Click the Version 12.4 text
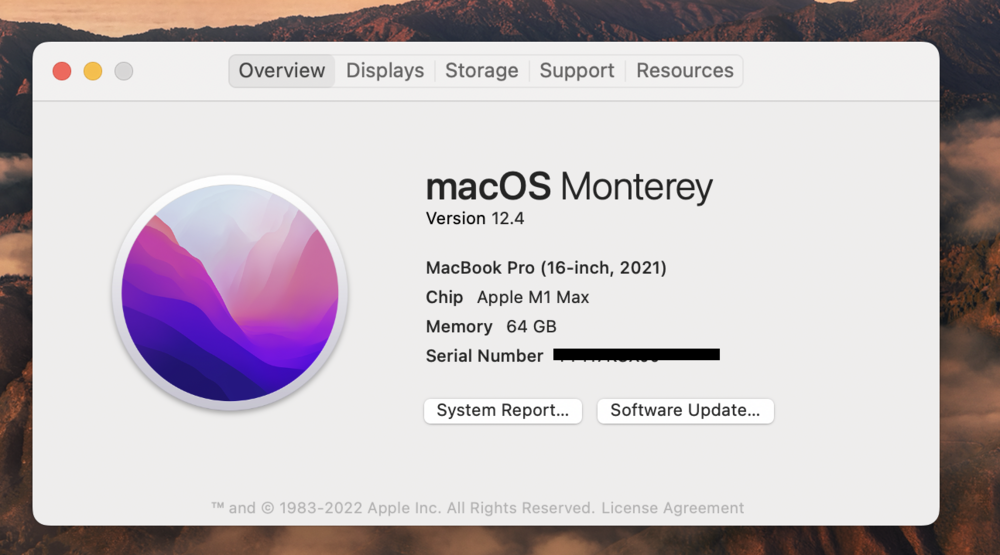 [475, 218]
